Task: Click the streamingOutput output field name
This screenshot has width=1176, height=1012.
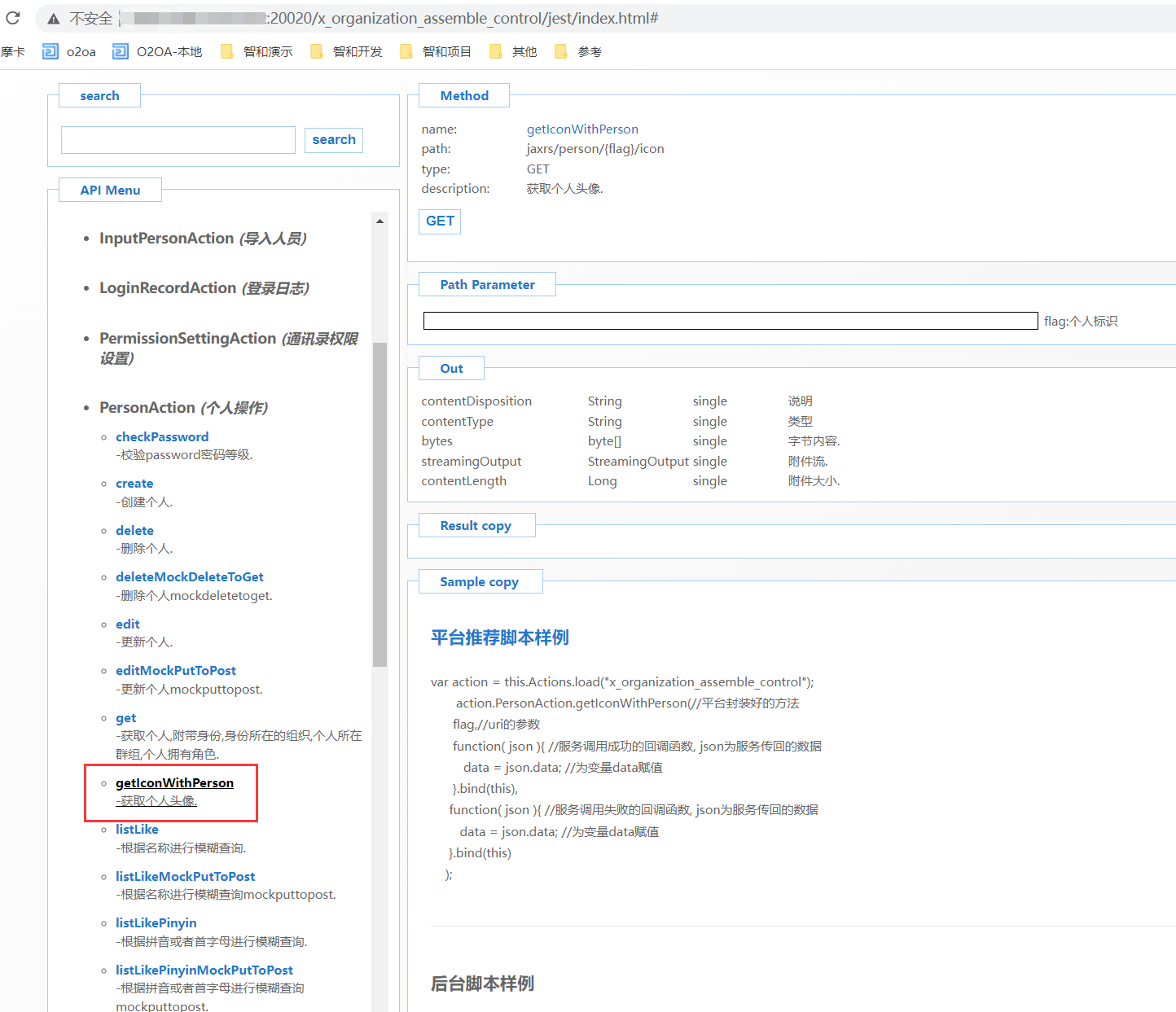Action: (472, 462)
